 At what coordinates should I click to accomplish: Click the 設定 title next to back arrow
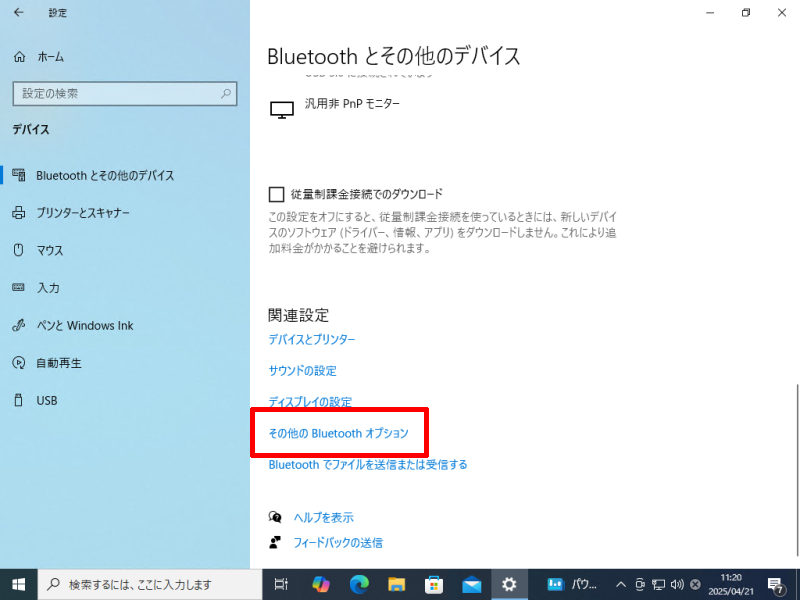(x=57, y=13)
